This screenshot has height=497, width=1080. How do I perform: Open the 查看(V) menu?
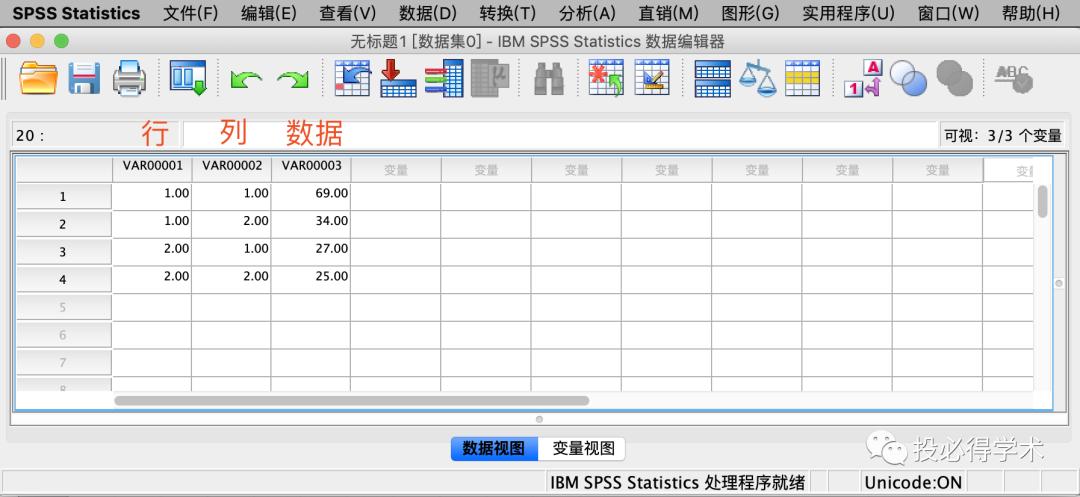pos(348,13)
